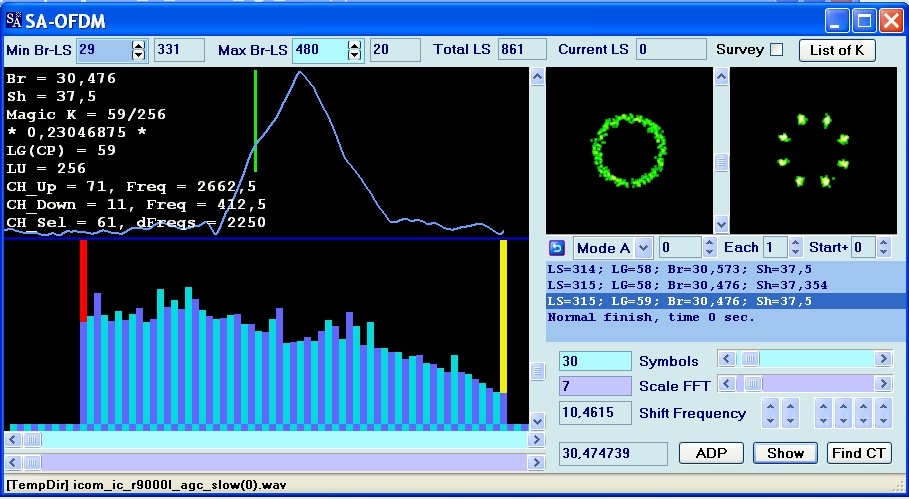
Task: Click the 'Normal finish, time 0 sec.' line
Action: (x=727, y=318)
